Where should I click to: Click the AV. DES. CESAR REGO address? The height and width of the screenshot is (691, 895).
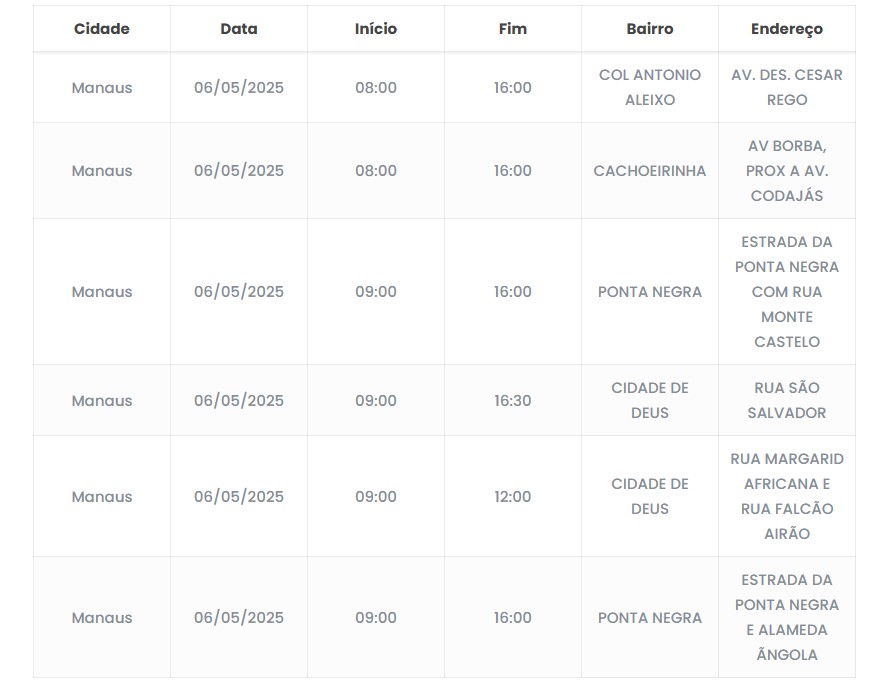(787, 87)
